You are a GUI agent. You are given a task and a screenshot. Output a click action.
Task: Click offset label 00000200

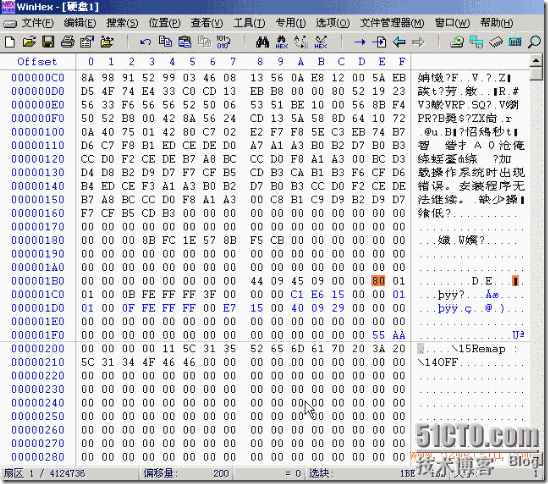38,348
